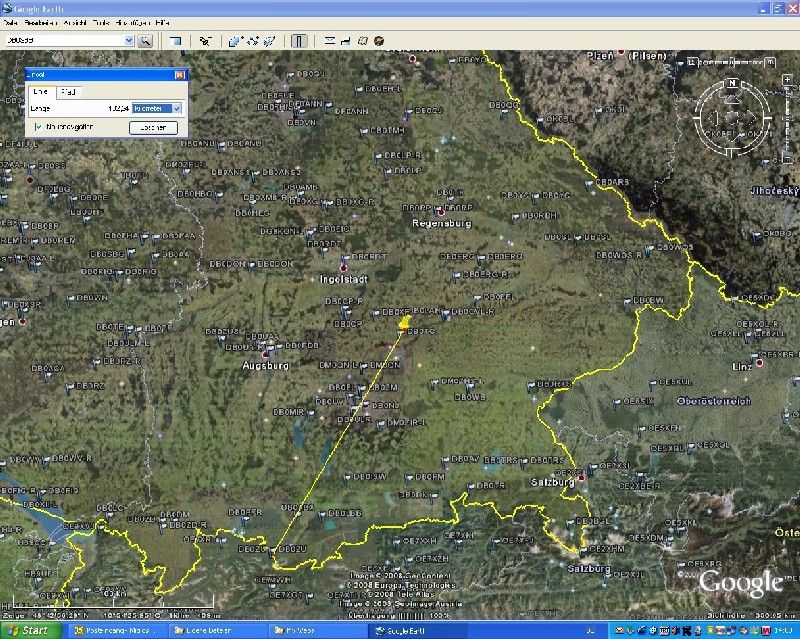800x639 pixels.
Task: Toggle the Mausnavigation checkbox
Action: click(x=38, y=127)
